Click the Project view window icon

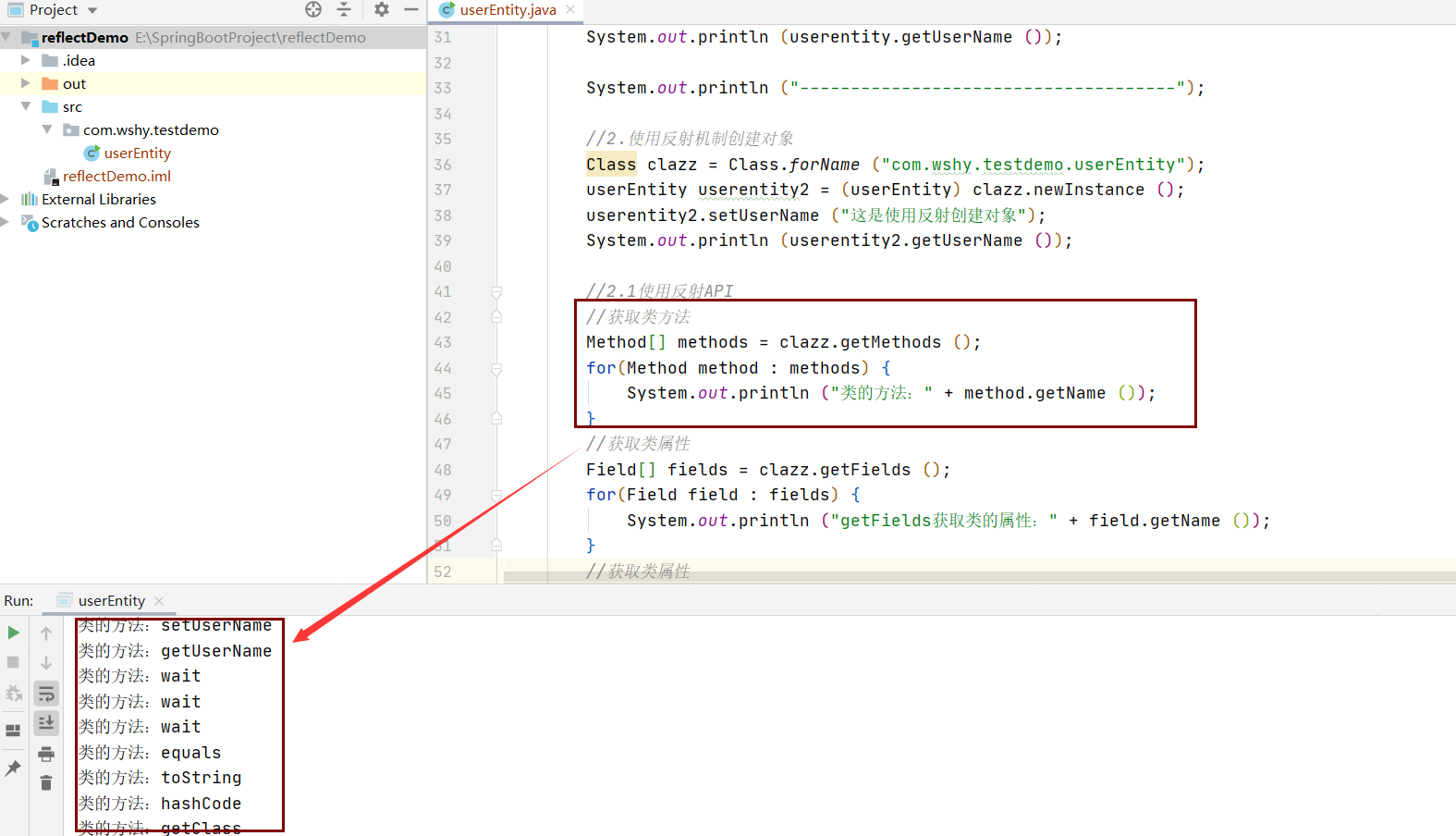point(15,10)
